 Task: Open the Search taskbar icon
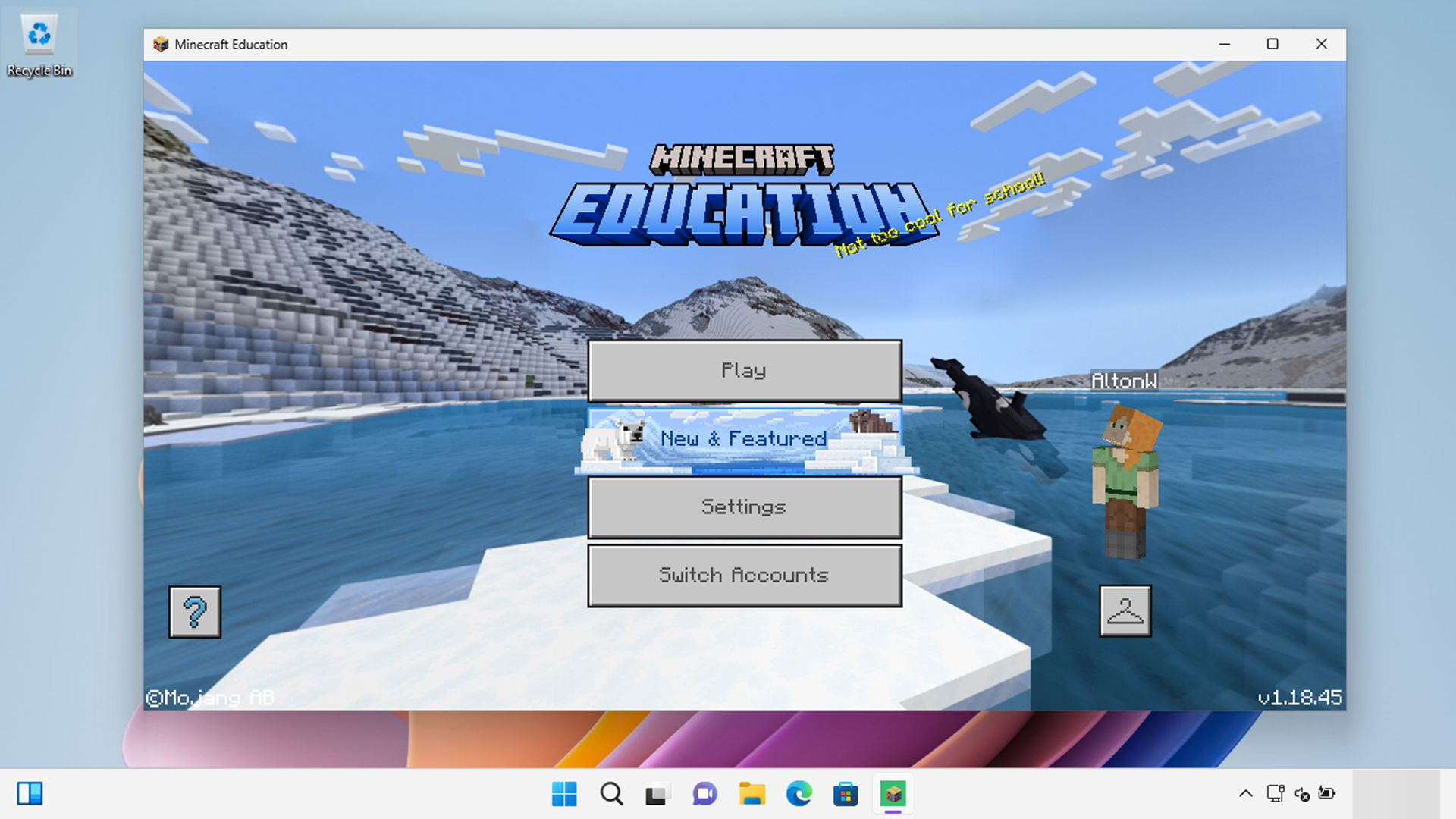612,794
